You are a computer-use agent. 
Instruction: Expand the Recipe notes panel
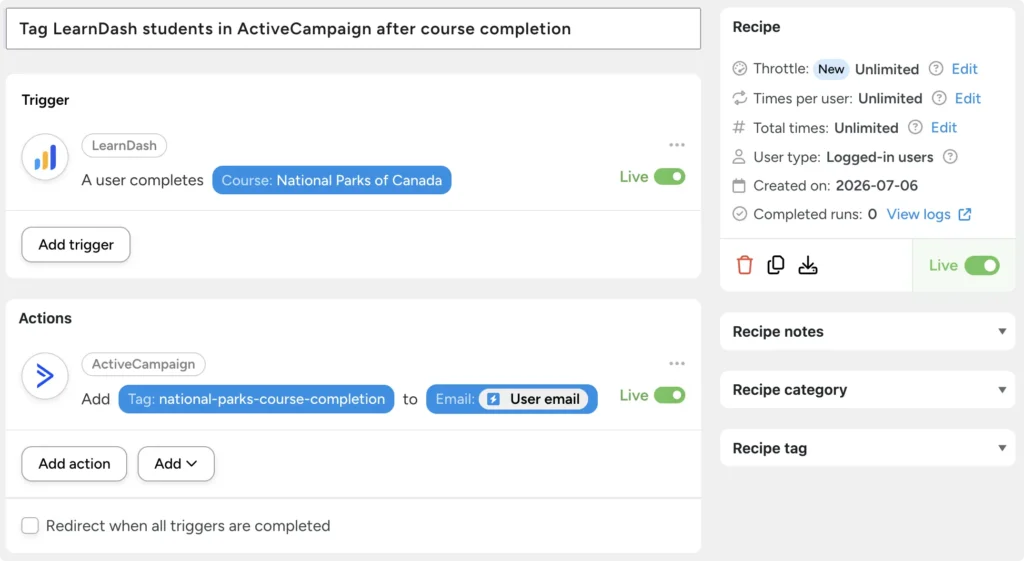pos(867,332)
